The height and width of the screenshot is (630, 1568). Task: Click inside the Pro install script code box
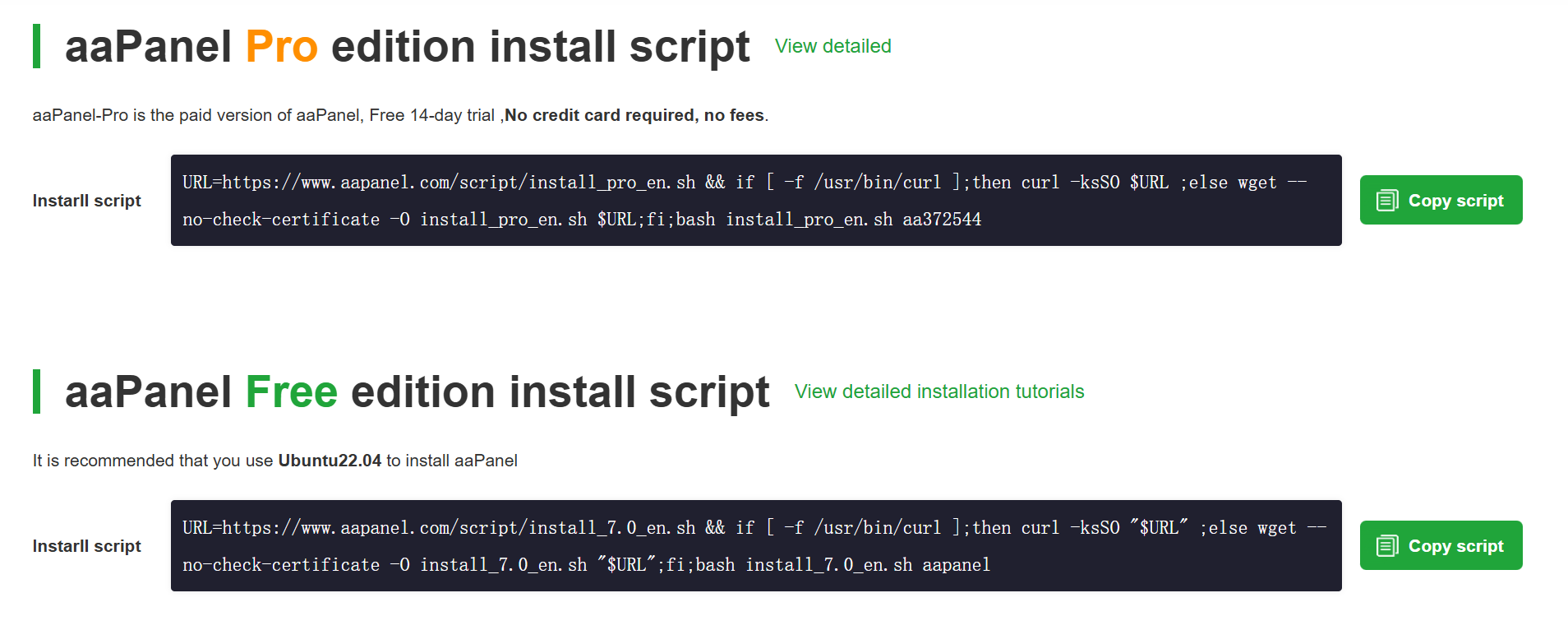755,201
